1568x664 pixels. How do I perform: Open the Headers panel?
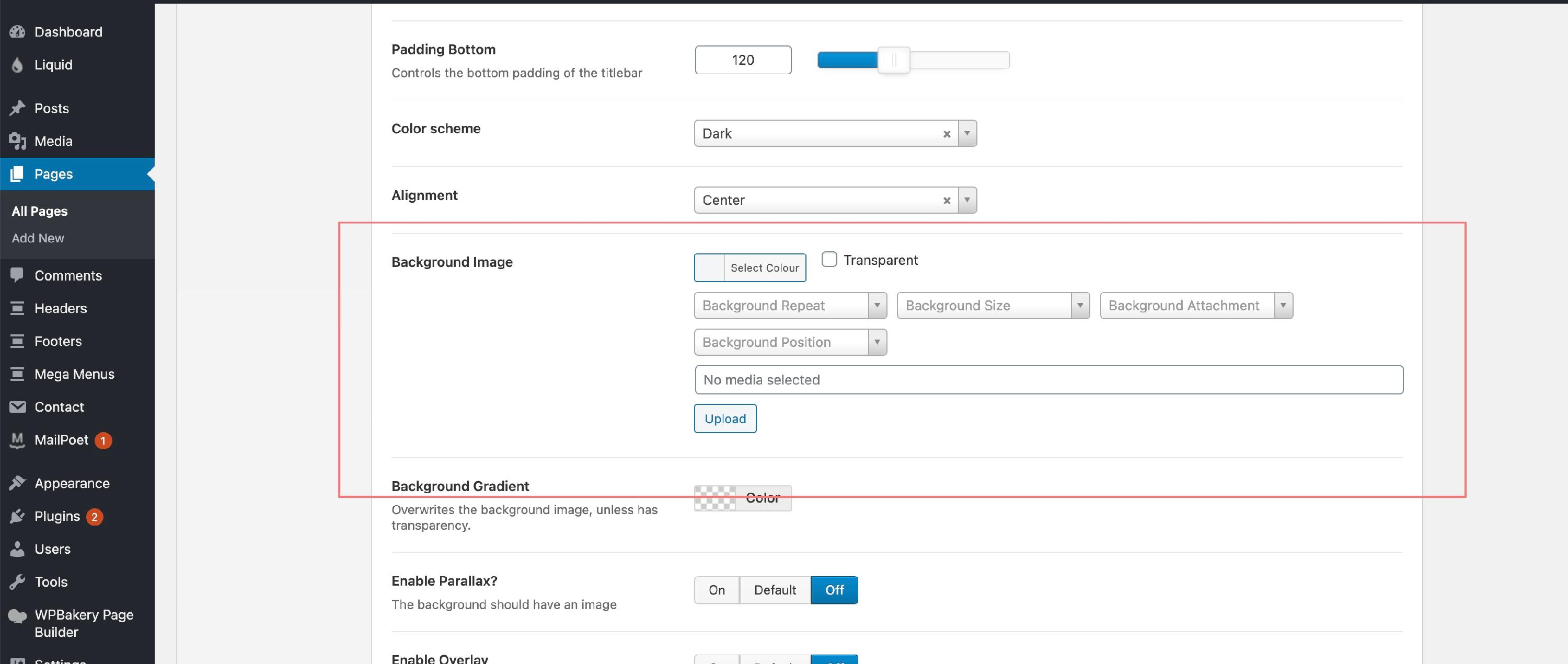(60, 308)
